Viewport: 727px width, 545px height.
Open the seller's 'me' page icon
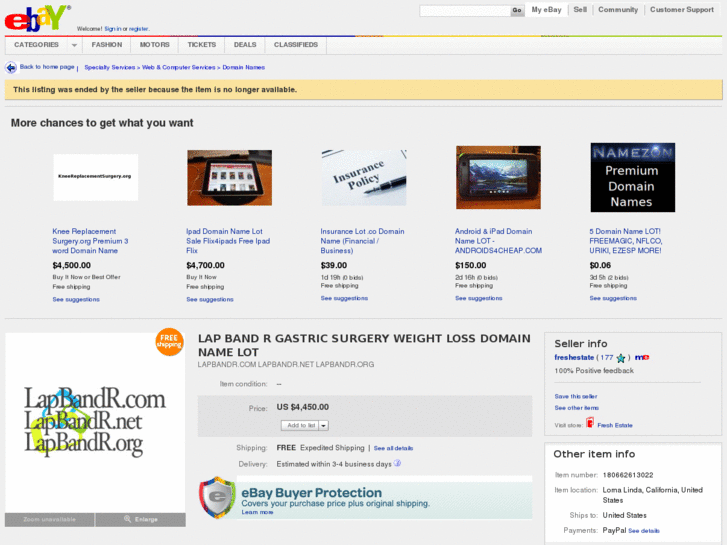tap(642, 357)
